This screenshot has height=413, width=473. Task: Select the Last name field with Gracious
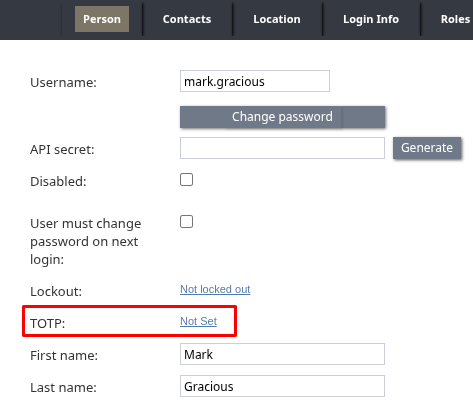[x=282, y=386]
